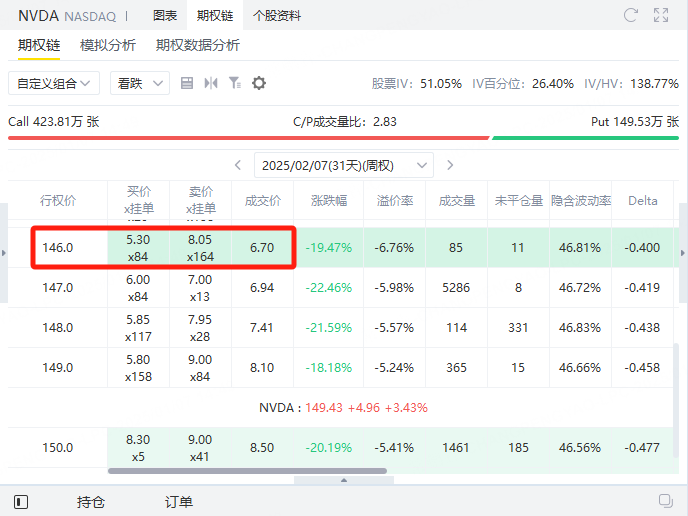Open the 持仓 tab at bottom
The width and height of the screenshot is (688, 516).
tap(91, 502)
